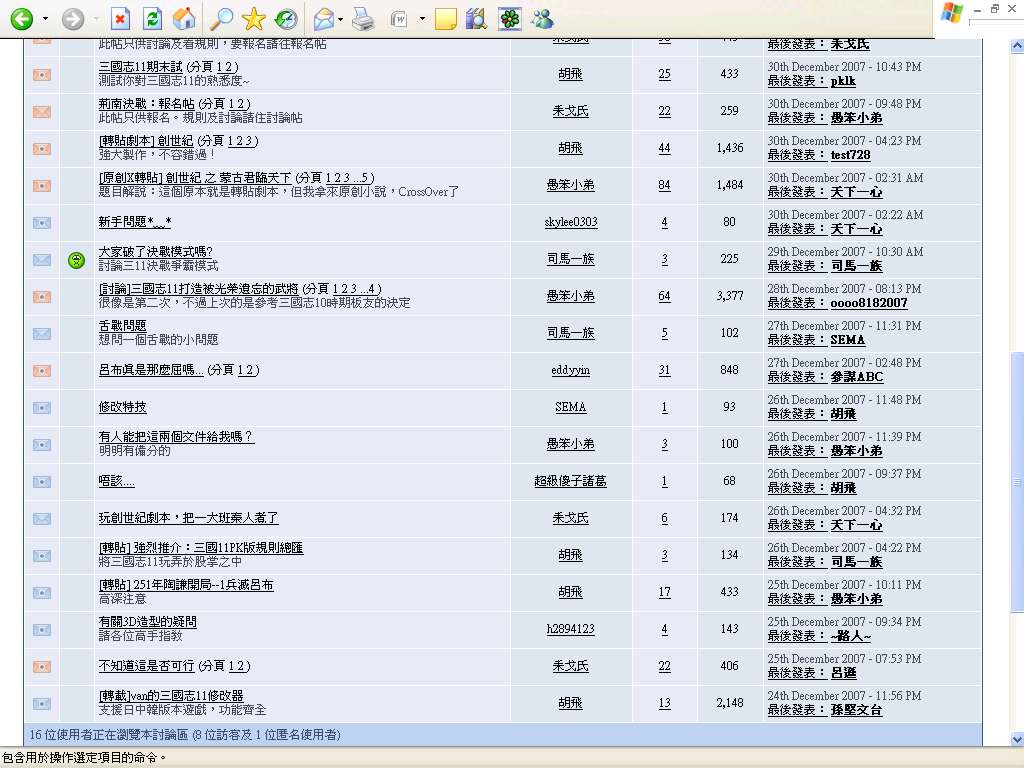Open the thread [轉載]van的三國志11修改器

pyautogui.click(x=171, y=696)
